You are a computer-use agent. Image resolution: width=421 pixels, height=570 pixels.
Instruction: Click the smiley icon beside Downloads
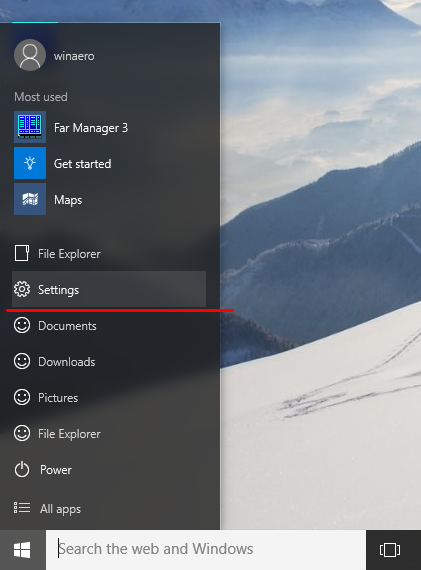click(22, 361)
